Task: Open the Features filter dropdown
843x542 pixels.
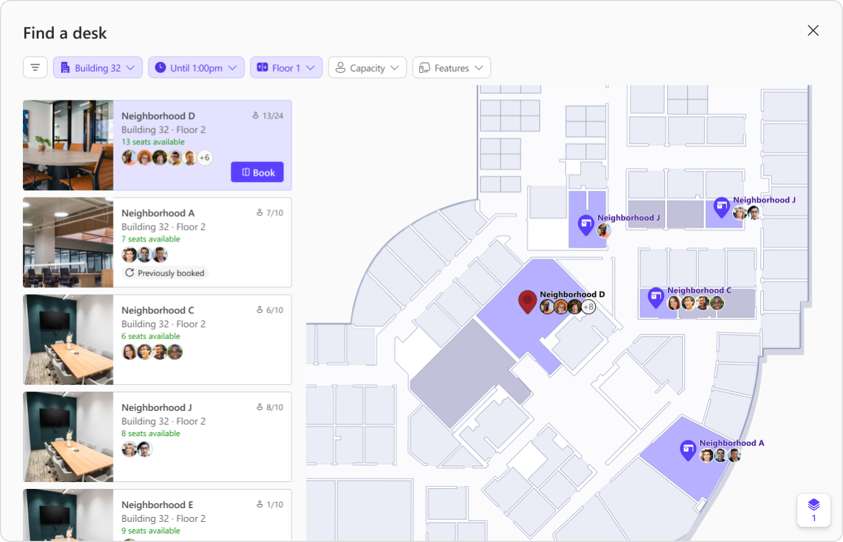Action: (x=451, y=68)
